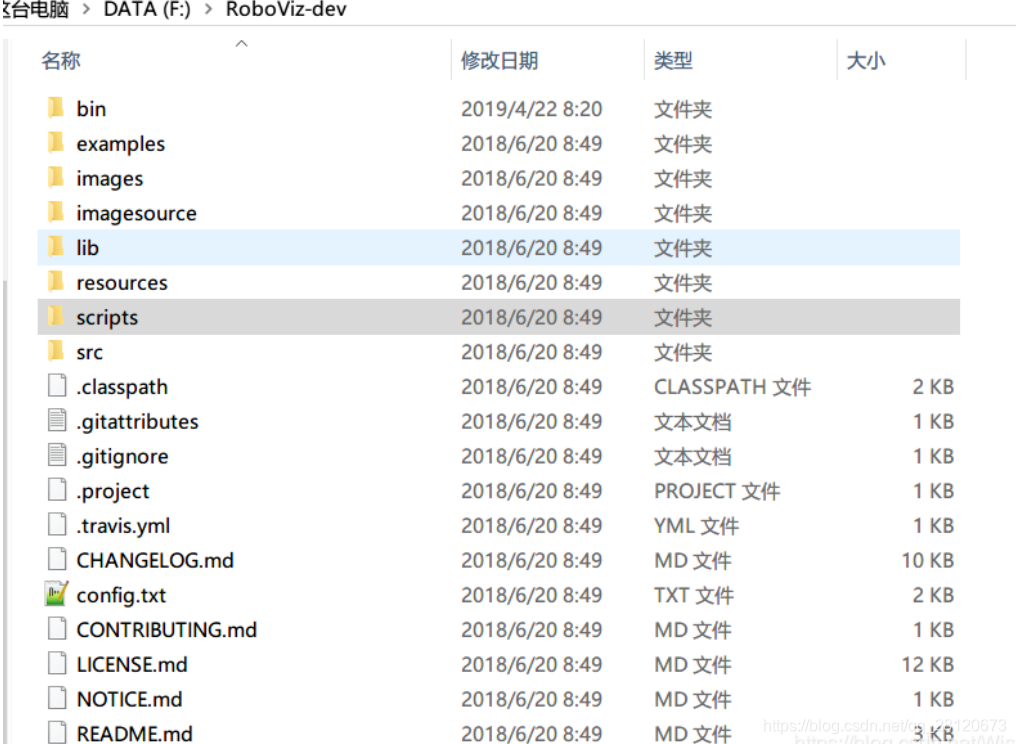Click the .gitignore document icon
Screen dimensions: 1016x744
tap(57, 456)
